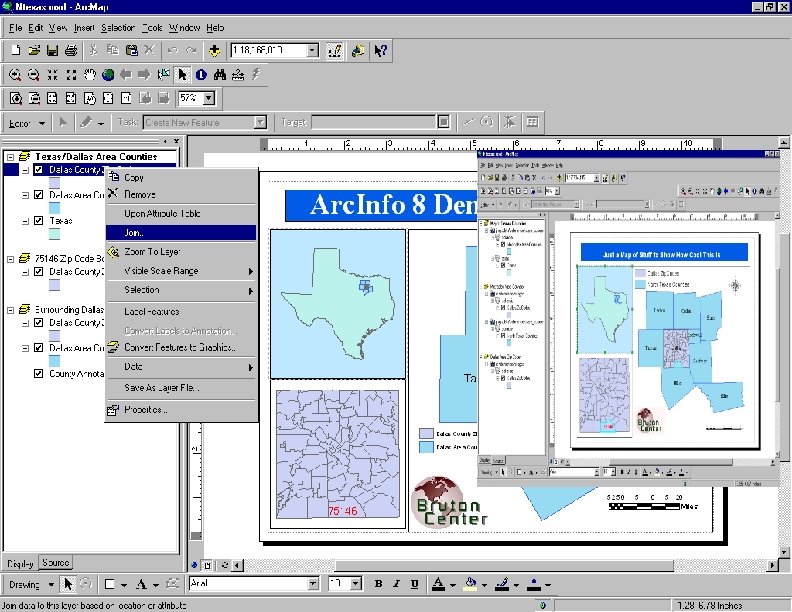The width and height of the screenshot is (792, 612).
Task: Paste from clipboard icon
Action: [x=131, y=50]
